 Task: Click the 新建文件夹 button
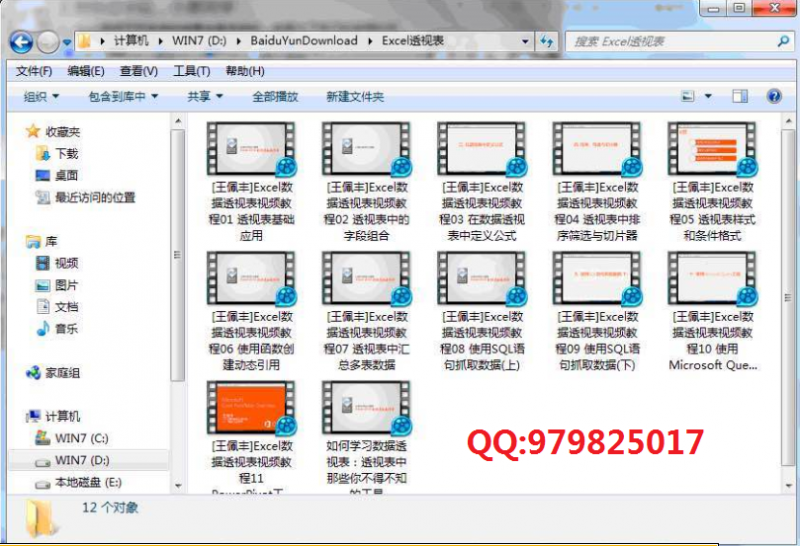tap(355, 96)
